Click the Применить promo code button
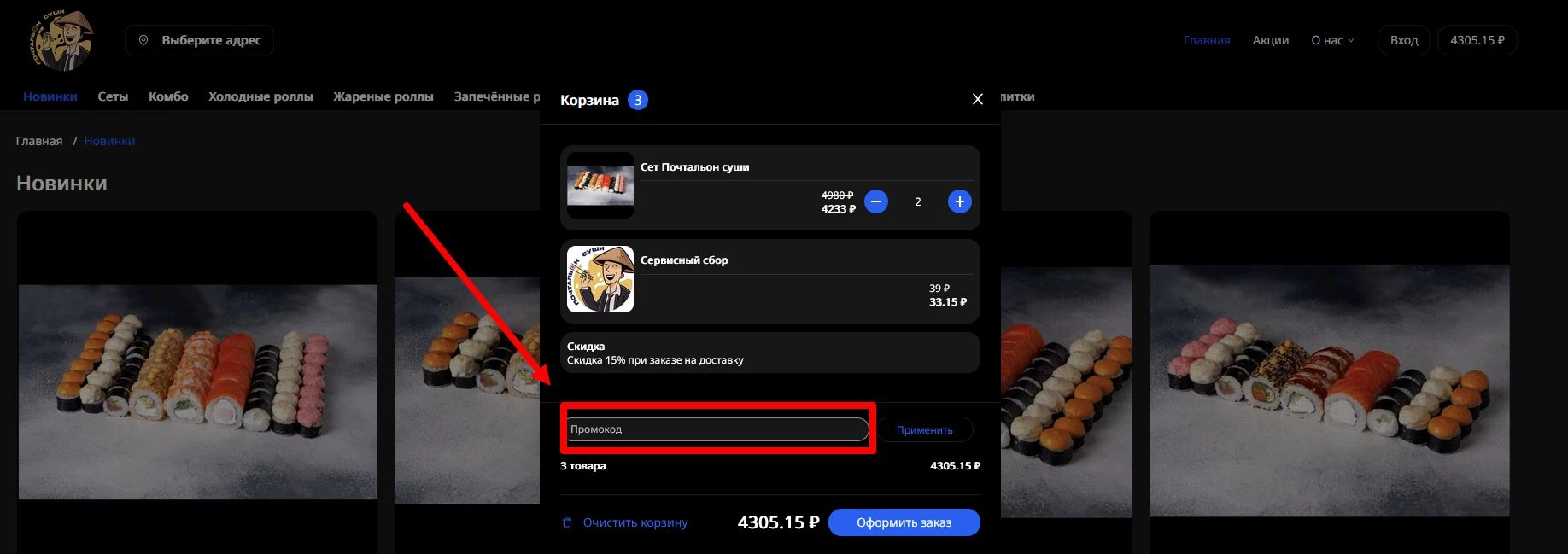This screenshot has height=554, width=1568. 924,429
